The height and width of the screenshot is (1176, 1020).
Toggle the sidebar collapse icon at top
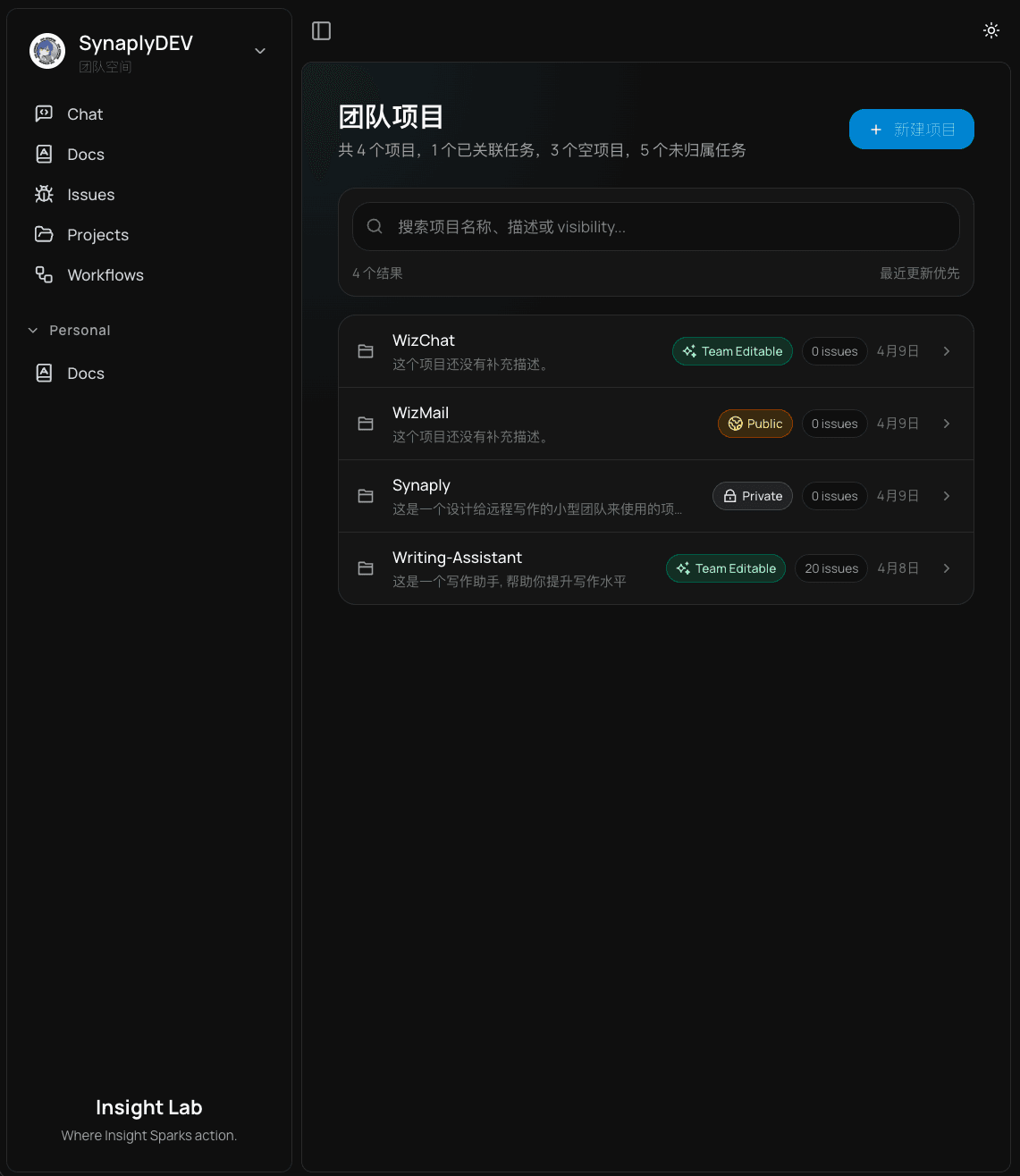[x=321, y=30]
